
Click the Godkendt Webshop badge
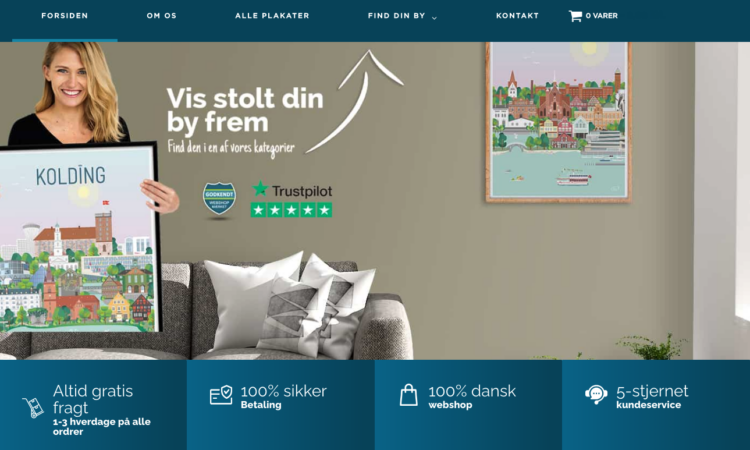click(x=219, y=198)
